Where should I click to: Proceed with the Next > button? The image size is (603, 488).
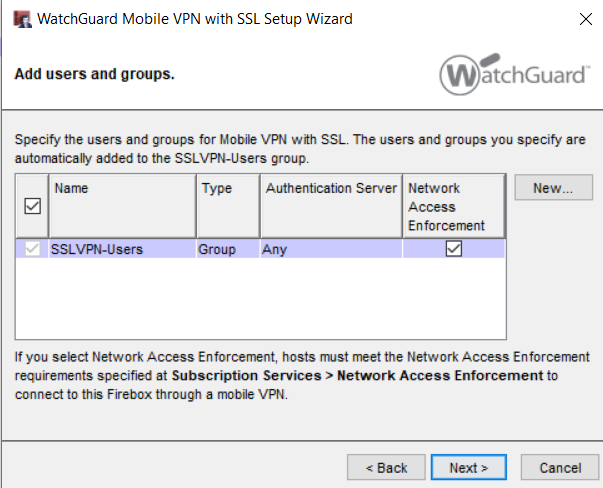point(468,467)
